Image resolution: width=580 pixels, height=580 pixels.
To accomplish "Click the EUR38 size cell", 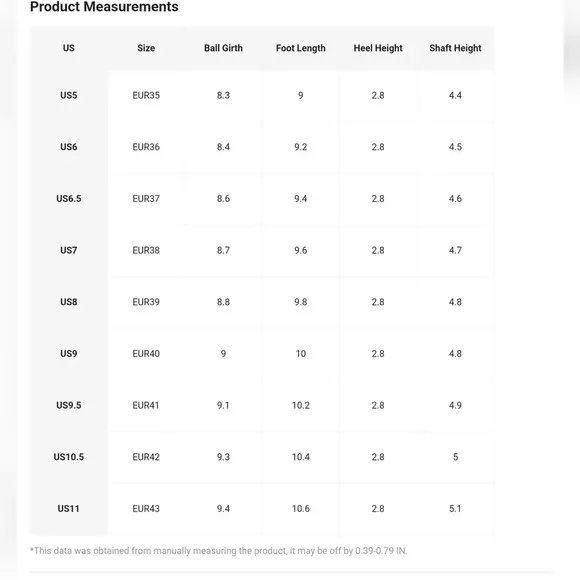I will [146, 250].
